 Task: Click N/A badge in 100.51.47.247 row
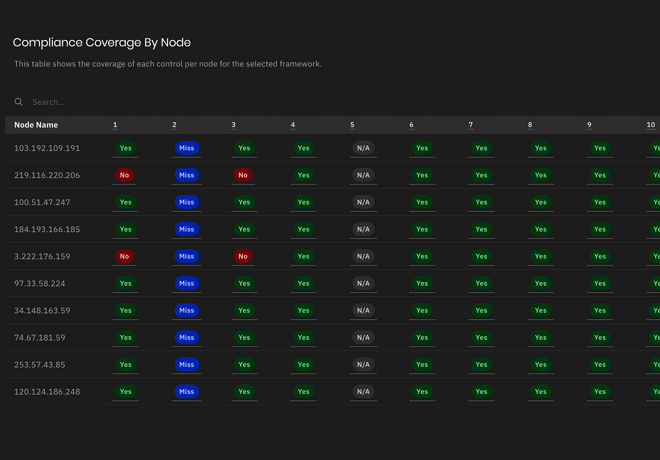tap(363, 202)
